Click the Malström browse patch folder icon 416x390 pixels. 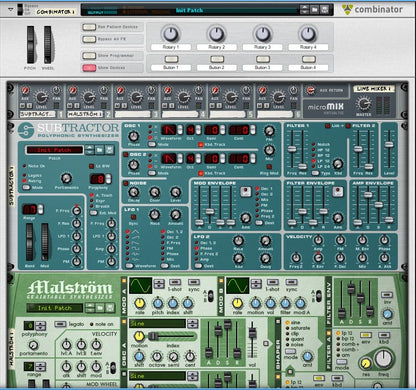pos(100,308)
